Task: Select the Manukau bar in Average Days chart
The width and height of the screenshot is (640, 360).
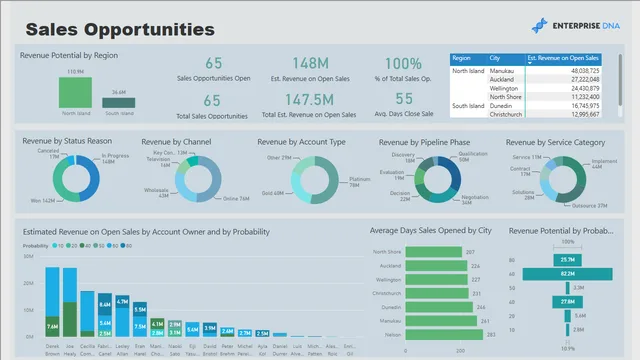Action: coord(441,321)
